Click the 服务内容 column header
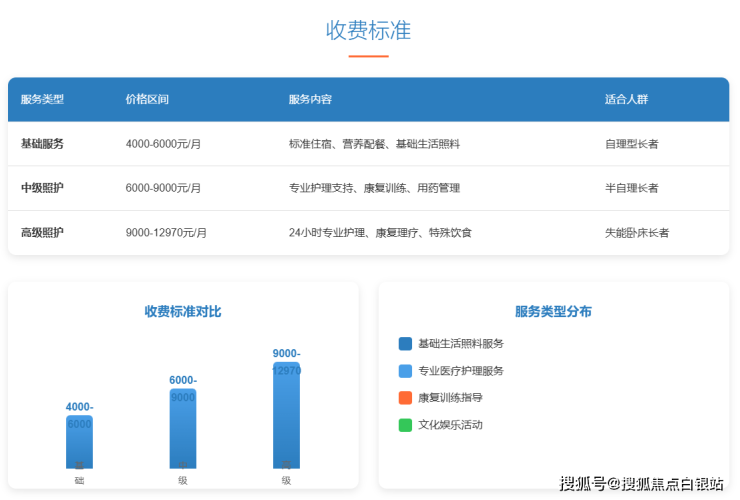 coord(310,100)
